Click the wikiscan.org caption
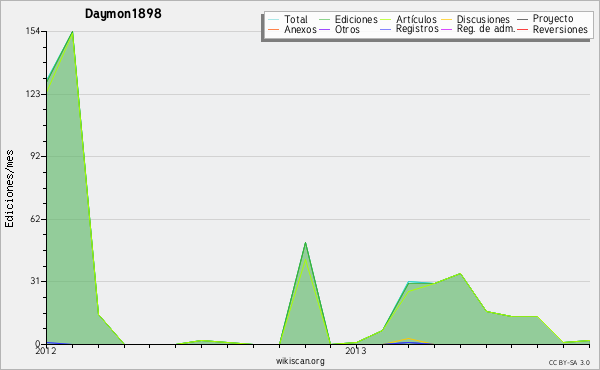Screen dimensions: 600x370 pos(300,361)
